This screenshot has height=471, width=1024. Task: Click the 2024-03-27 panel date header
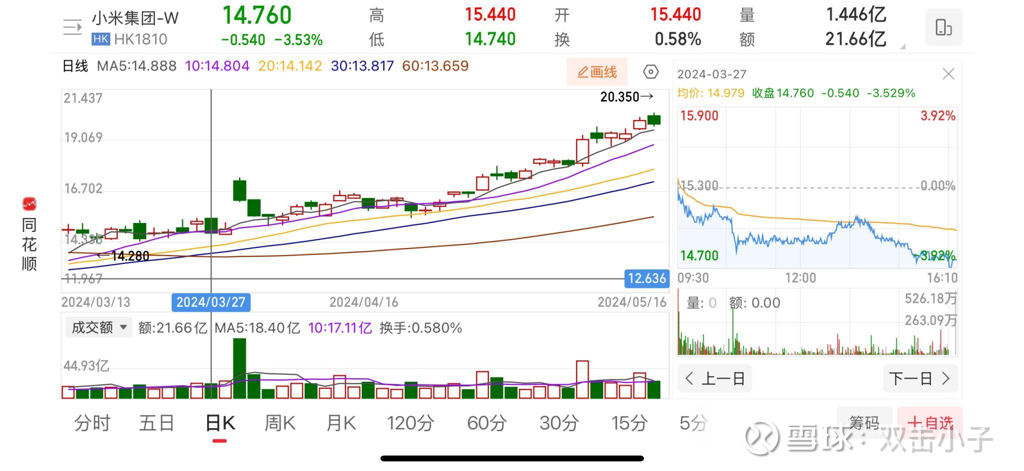click(712, 74)
